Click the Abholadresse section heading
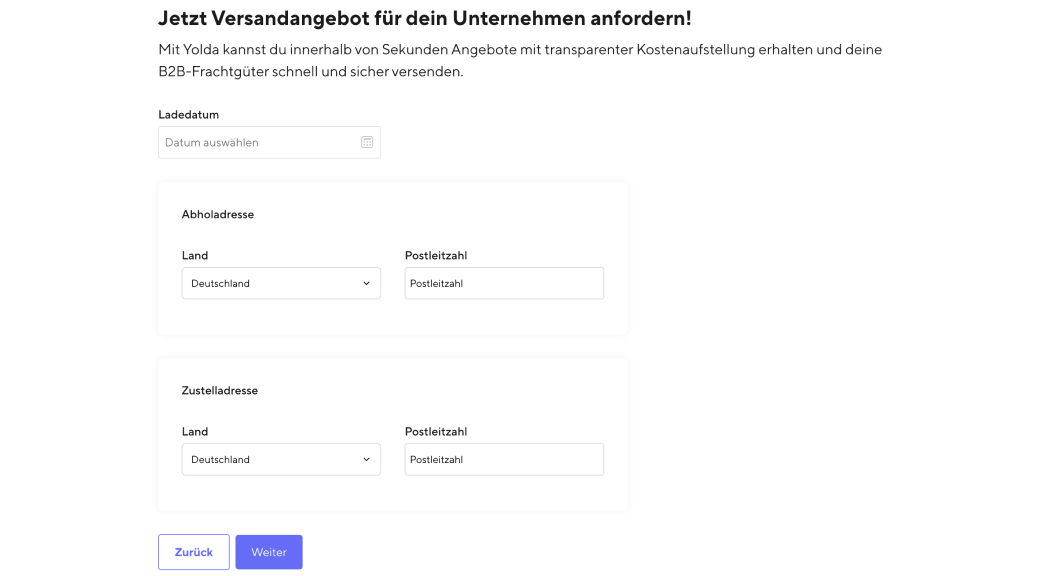The image size is (1050, 576). [x=218, y=214]
